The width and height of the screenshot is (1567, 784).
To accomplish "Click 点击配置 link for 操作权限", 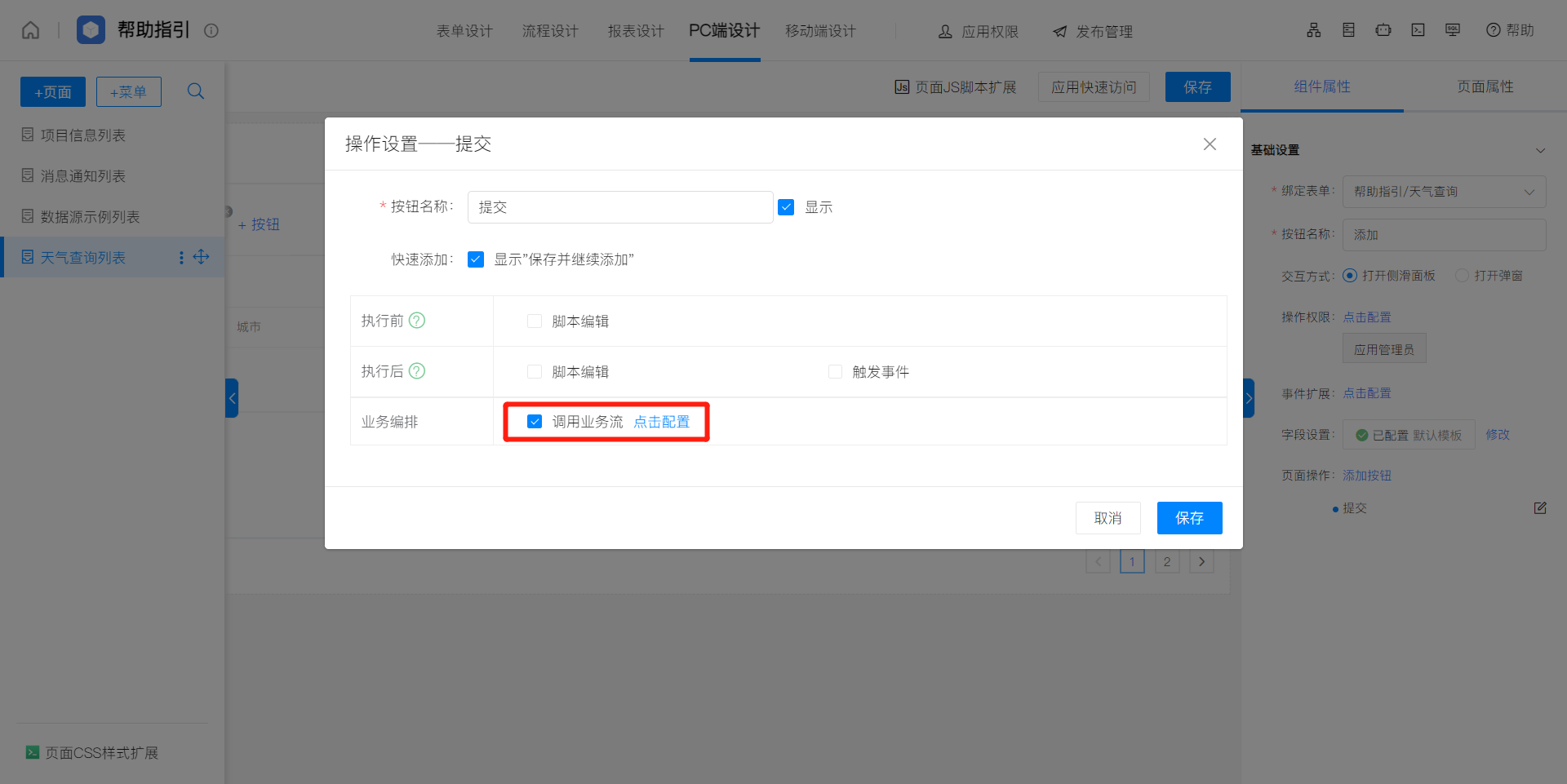I will pos(1367,317).
